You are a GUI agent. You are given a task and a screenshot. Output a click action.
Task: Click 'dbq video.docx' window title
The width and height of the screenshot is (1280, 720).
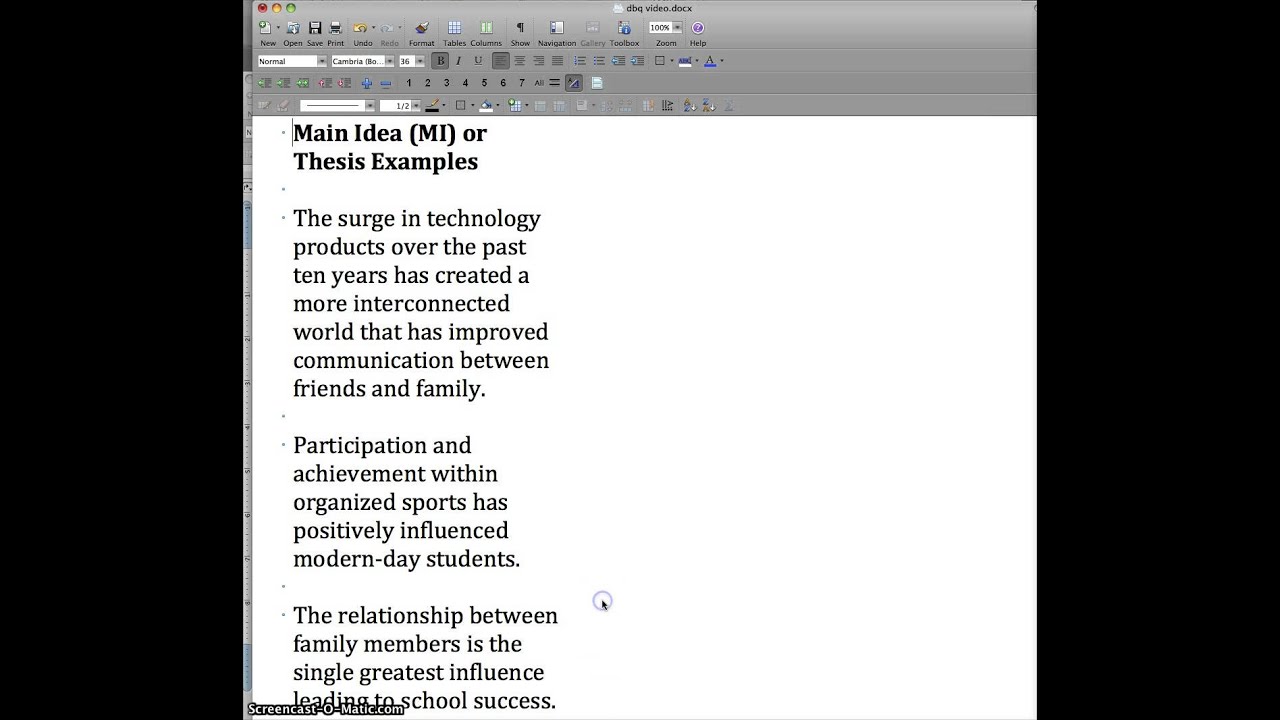point(659,8)
